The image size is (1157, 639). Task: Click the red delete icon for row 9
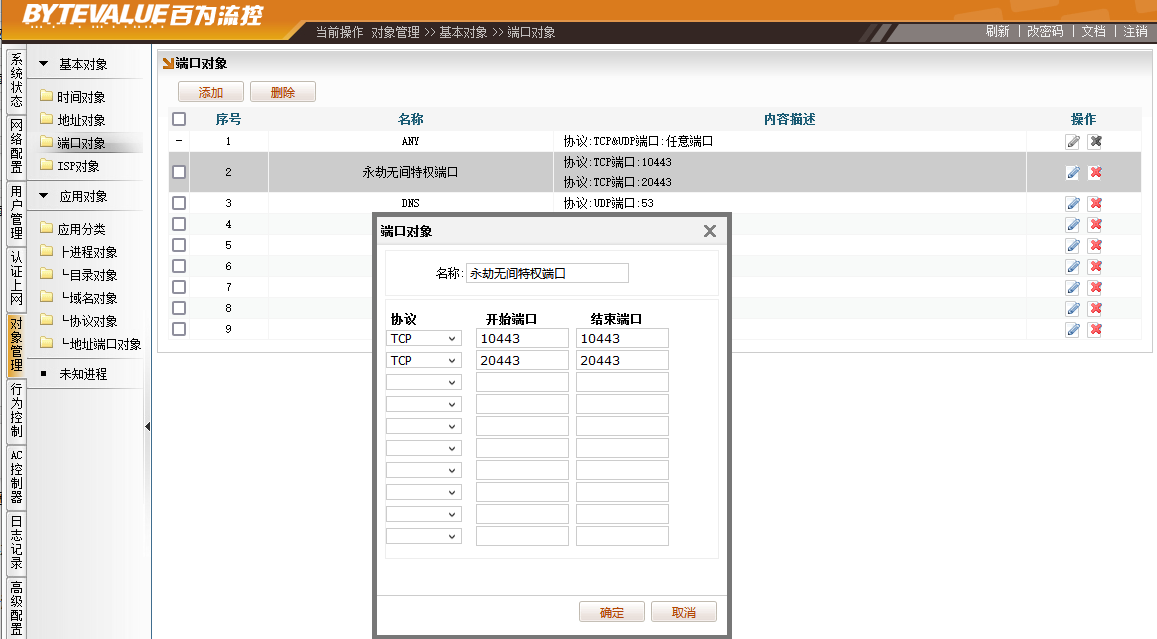1095,329
